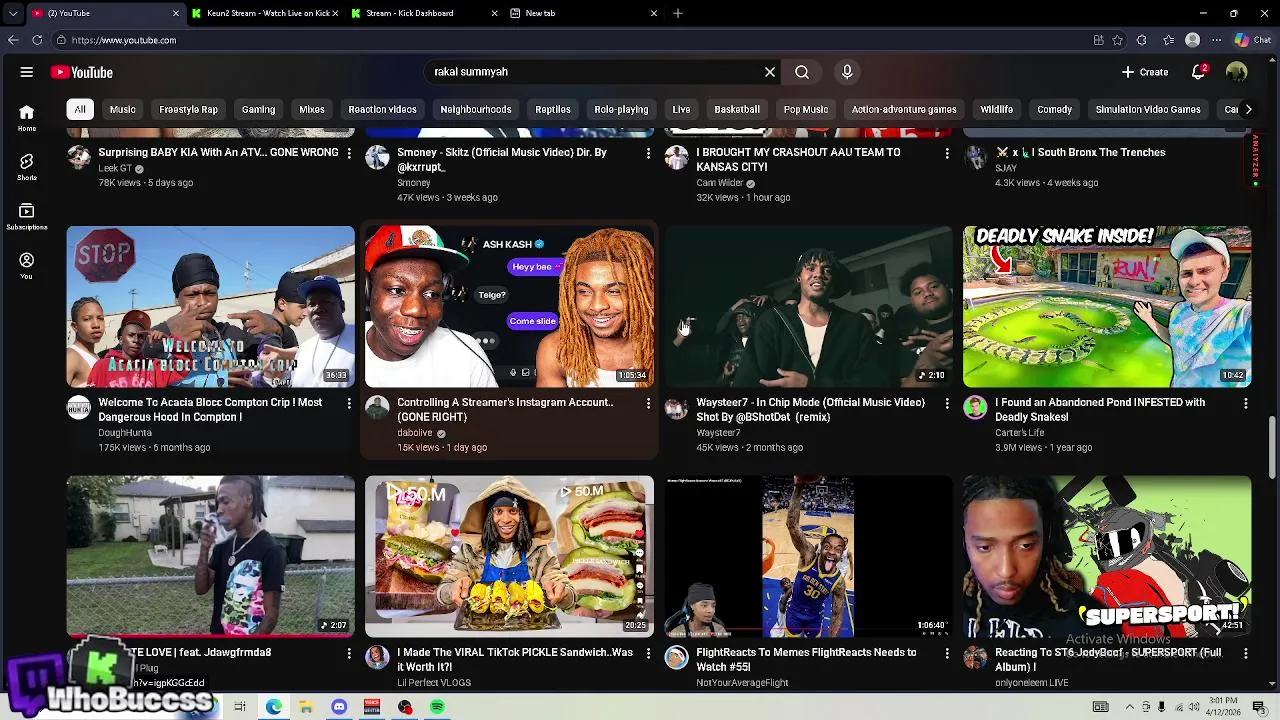Select the Freestyle Rap filter chip

coord(188,109)
